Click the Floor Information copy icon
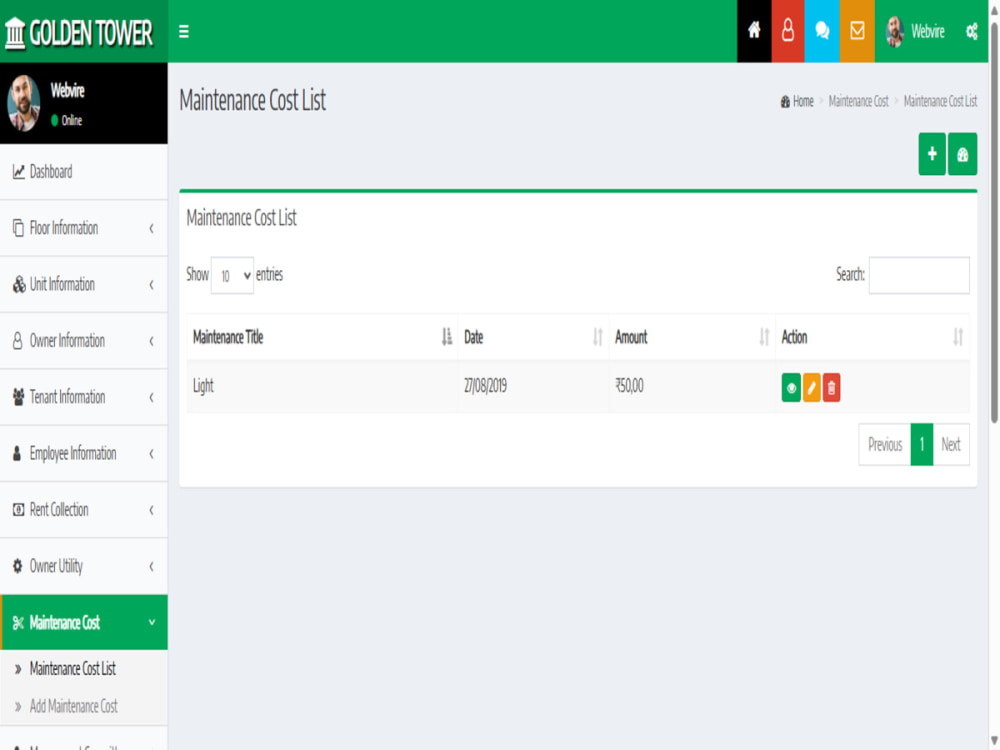This screenshot has height=750, width=1000. point(18,228)
